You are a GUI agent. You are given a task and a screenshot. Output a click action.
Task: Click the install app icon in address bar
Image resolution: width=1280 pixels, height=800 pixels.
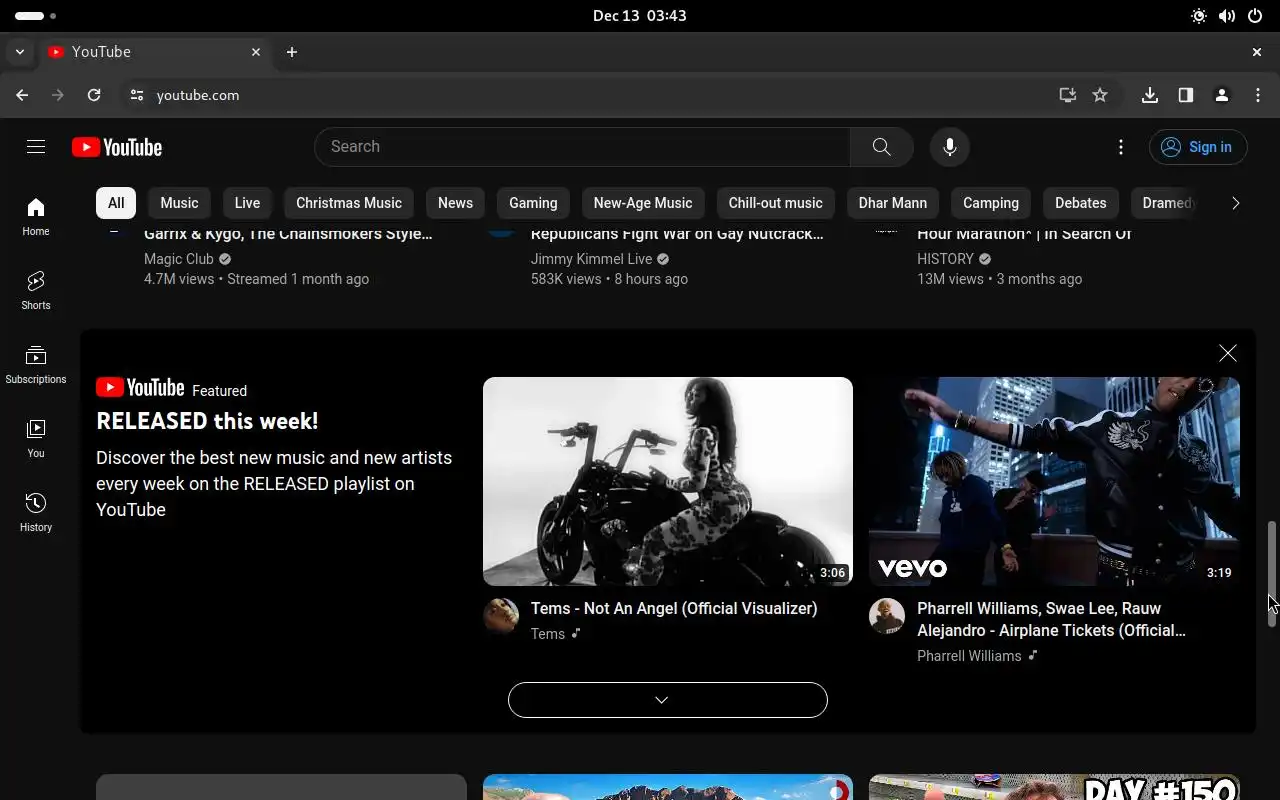(x=1068, y=95)
